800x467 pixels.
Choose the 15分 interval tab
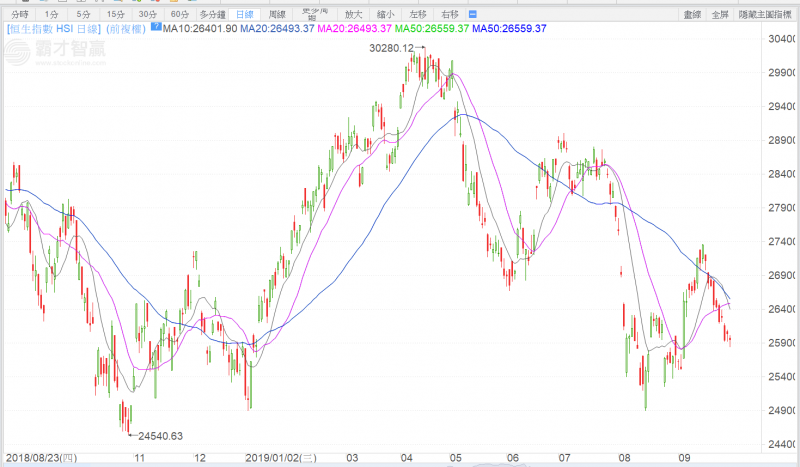click(115, 15)
